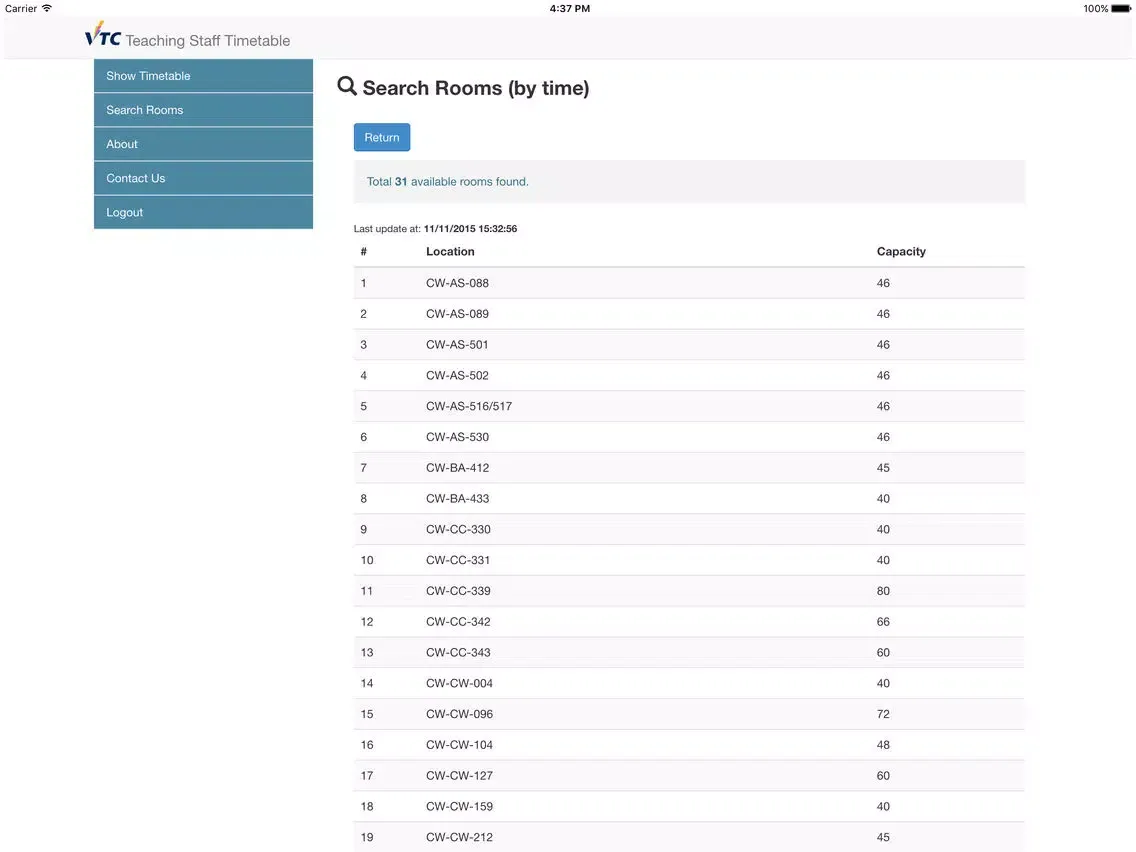This screenshot has height=852, width=1136.
Task: Click the Wi-Fi signal icon in status bar
Action: pos(45,8)
